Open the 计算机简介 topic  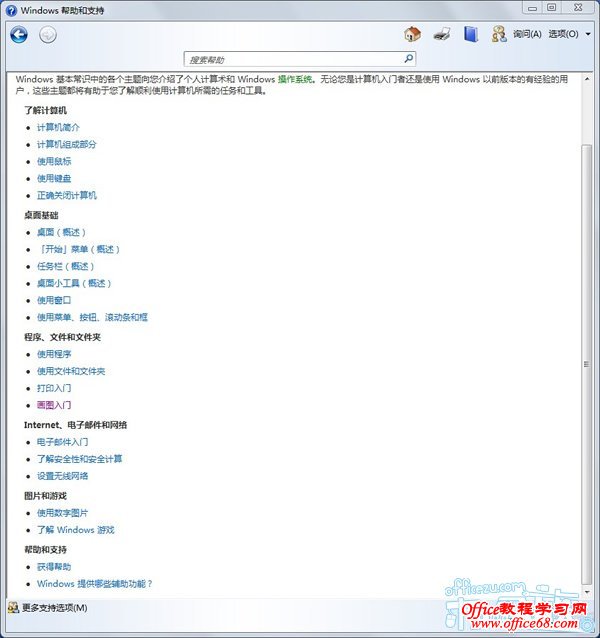[58, 127]
